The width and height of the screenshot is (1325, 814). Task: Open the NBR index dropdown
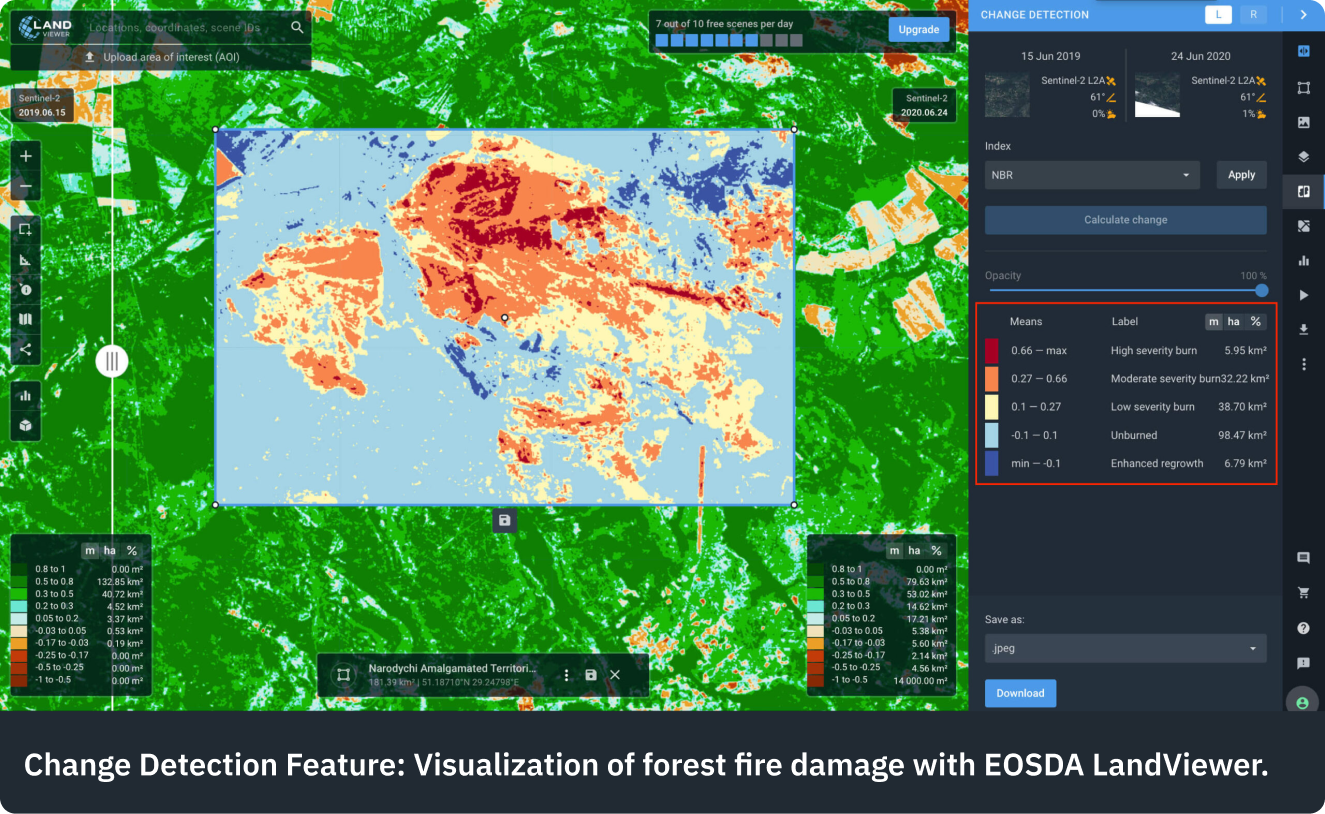1091,174
